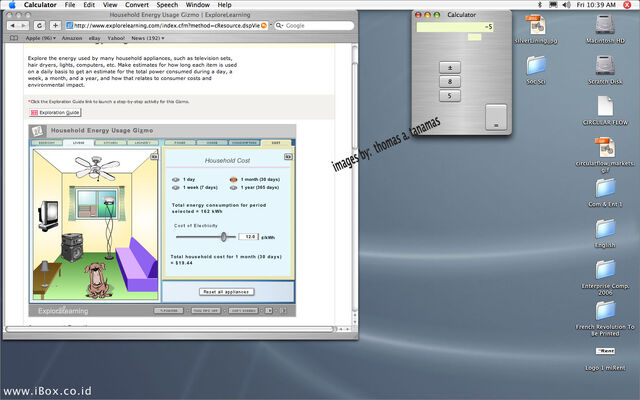Image resolution: width=640 pixels, height=400 pixels.
Task: Click the clock showing Fri 10:39 AM
Action: point(596,5)
